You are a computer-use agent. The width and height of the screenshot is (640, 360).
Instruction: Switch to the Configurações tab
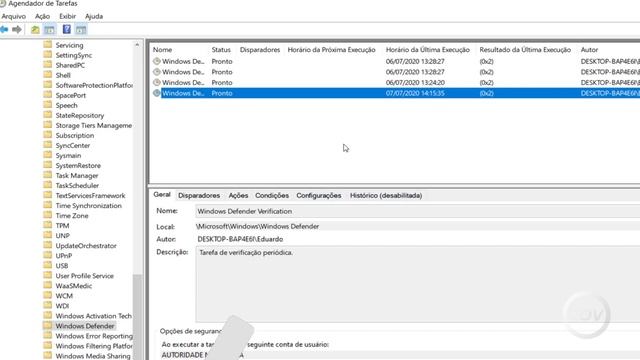pyautogui.click(x=319, y=196)
